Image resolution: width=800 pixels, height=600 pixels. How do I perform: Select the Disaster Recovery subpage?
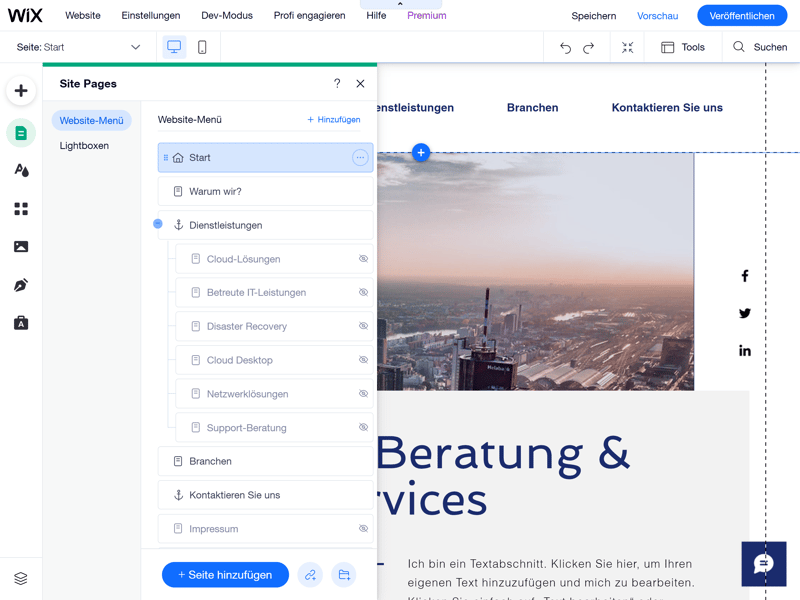click(x=274, y=326)
